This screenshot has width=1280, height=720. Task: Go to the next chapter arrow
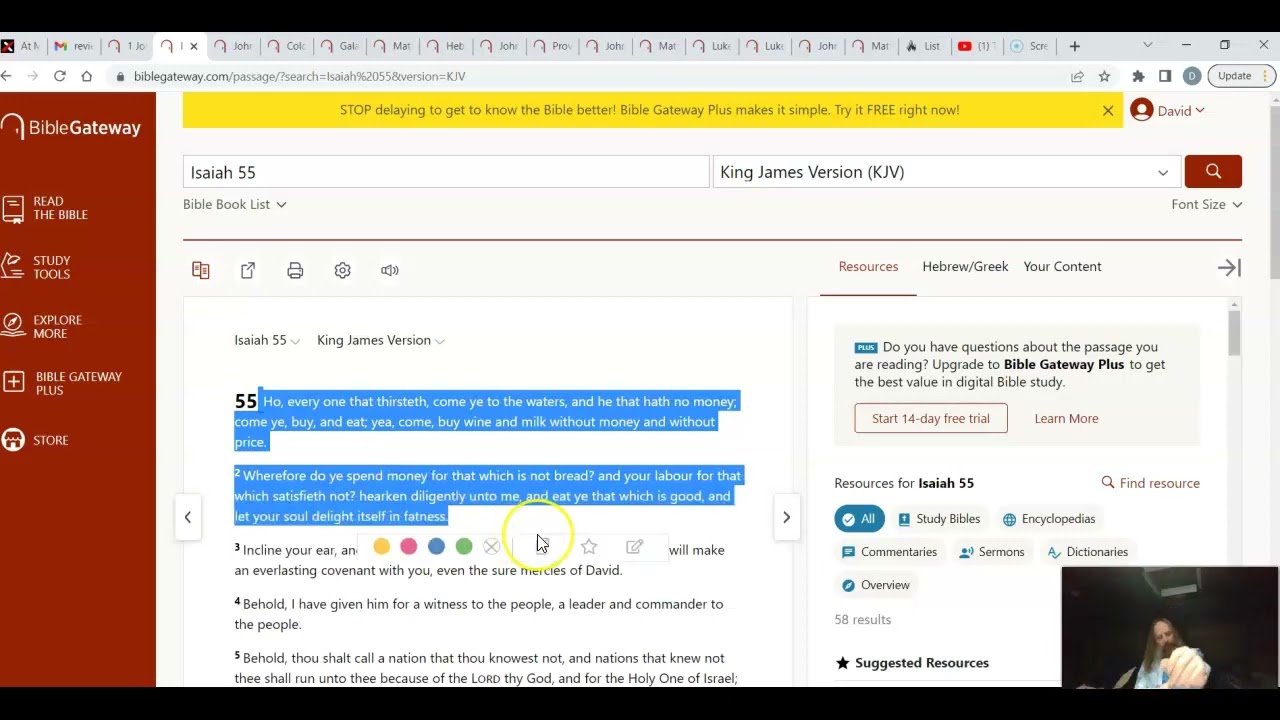click(x=786, y=517)
